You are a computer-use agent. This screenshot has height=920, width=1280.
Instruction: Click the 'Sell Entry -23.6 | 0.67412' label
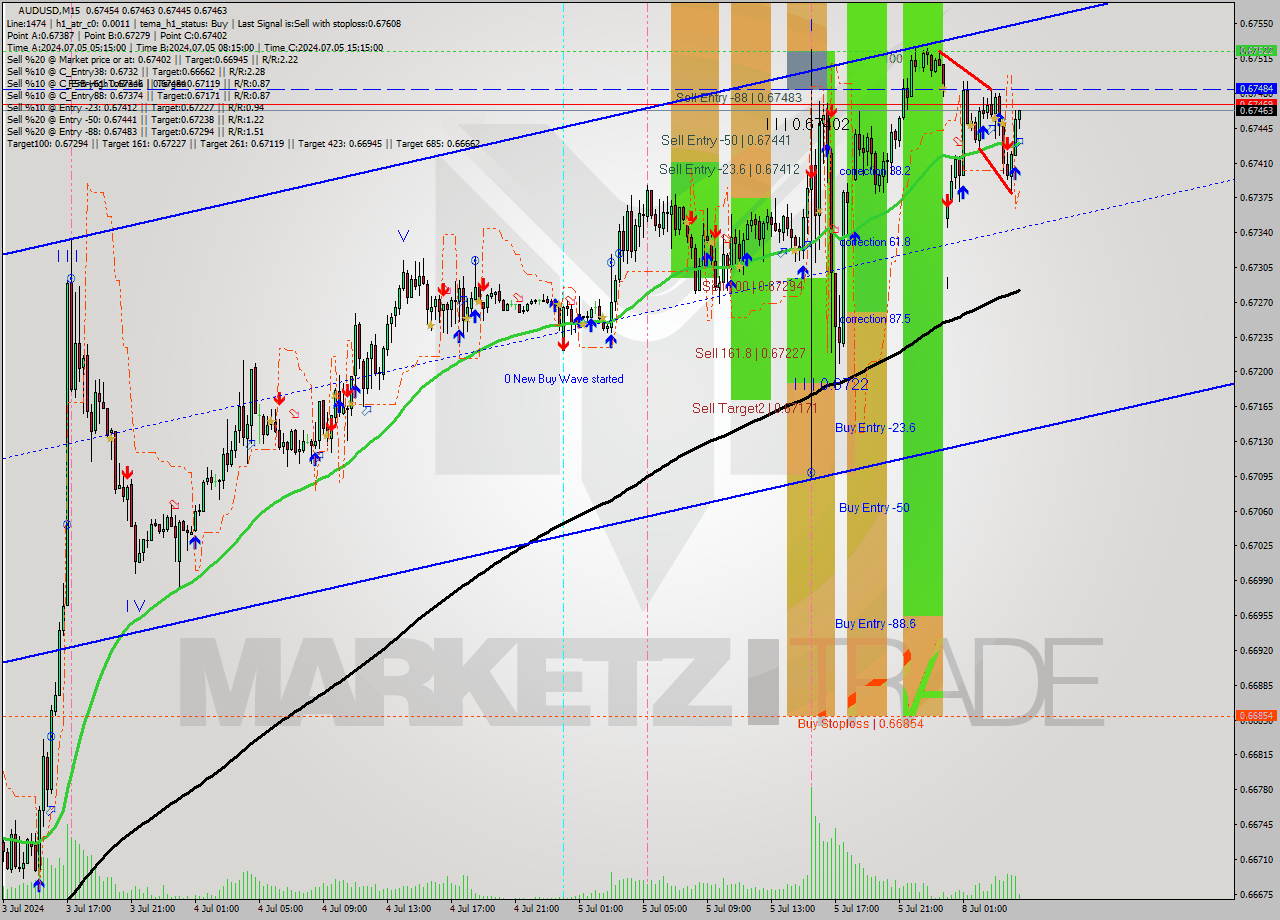tap(729, 169)
